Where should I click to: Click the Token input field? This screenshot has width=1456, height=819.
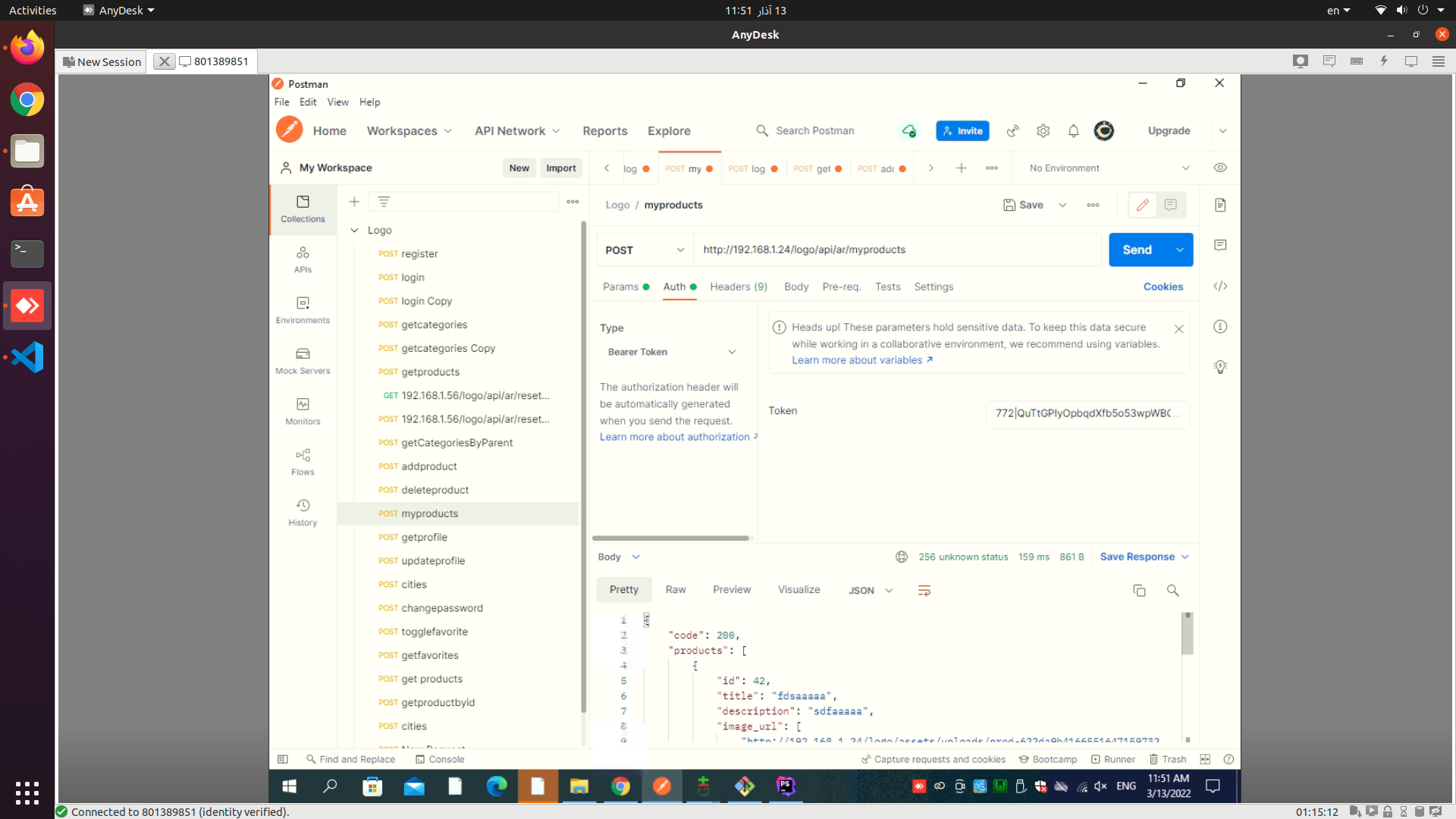[x=1087, y=413]
